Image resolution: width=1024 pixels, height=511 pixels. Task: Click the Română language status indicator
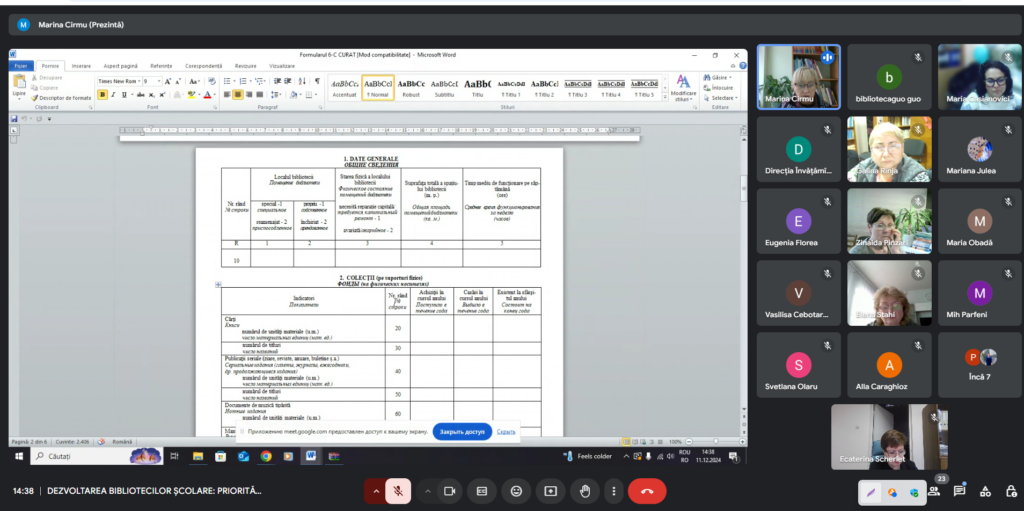coord(122,442)
